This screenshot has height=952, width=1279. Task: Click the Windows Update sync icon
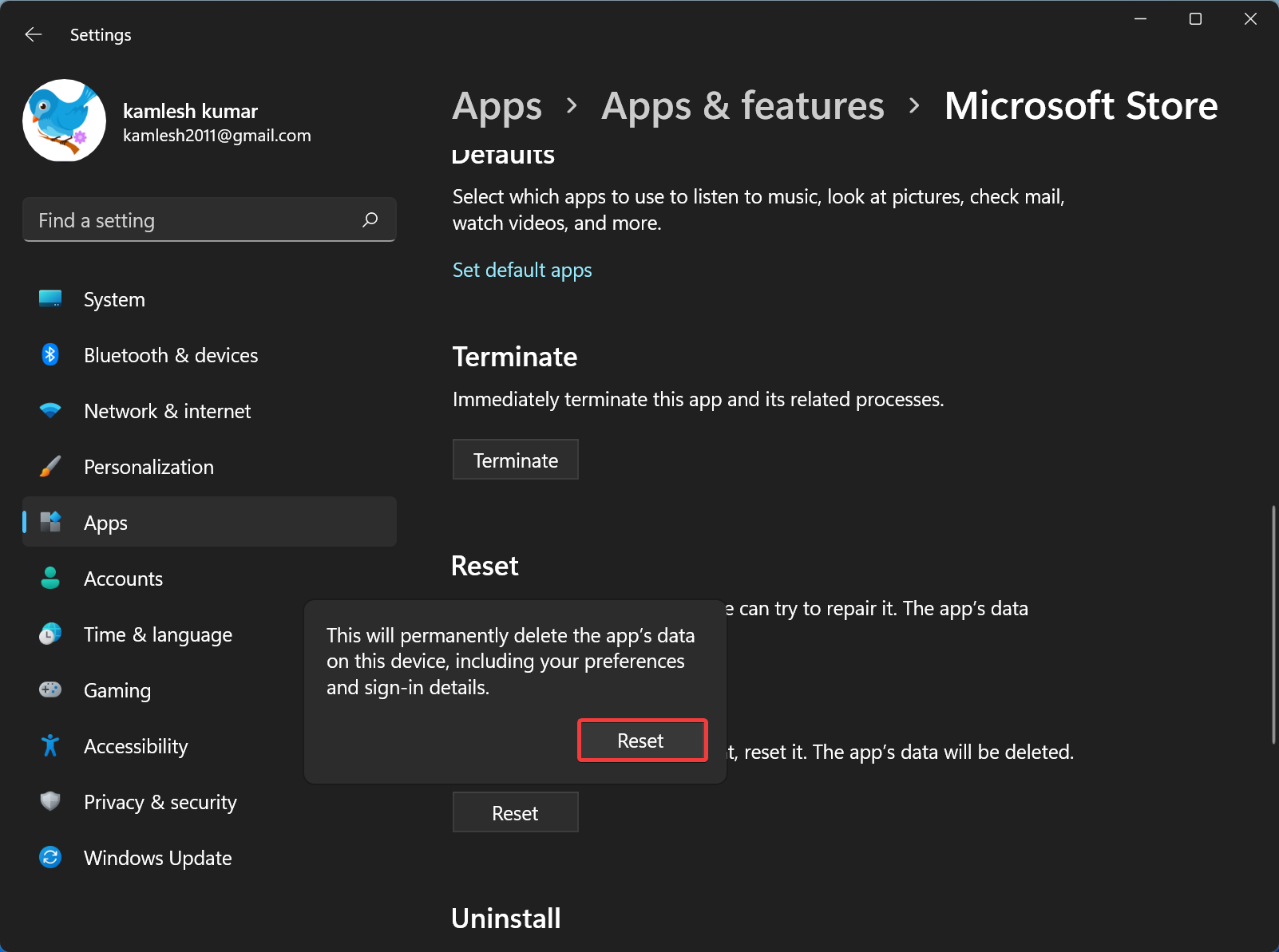(50, 857)
